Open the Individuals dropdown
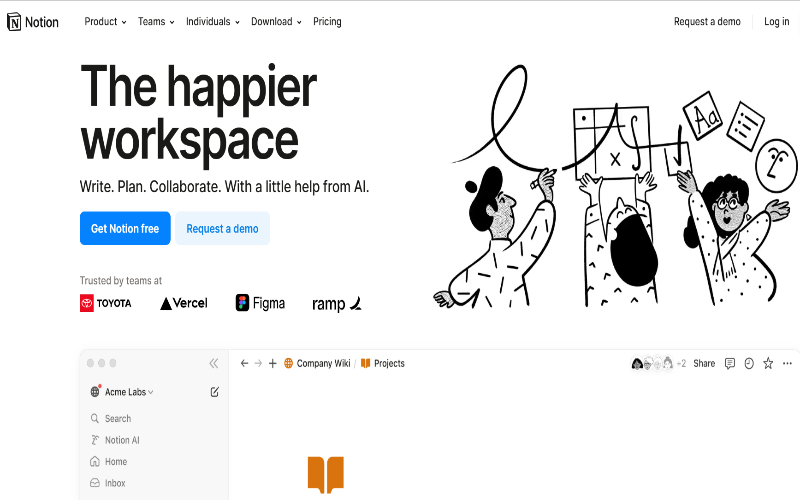The width and height of the screenshot is (800, 500). pos(213,21)
